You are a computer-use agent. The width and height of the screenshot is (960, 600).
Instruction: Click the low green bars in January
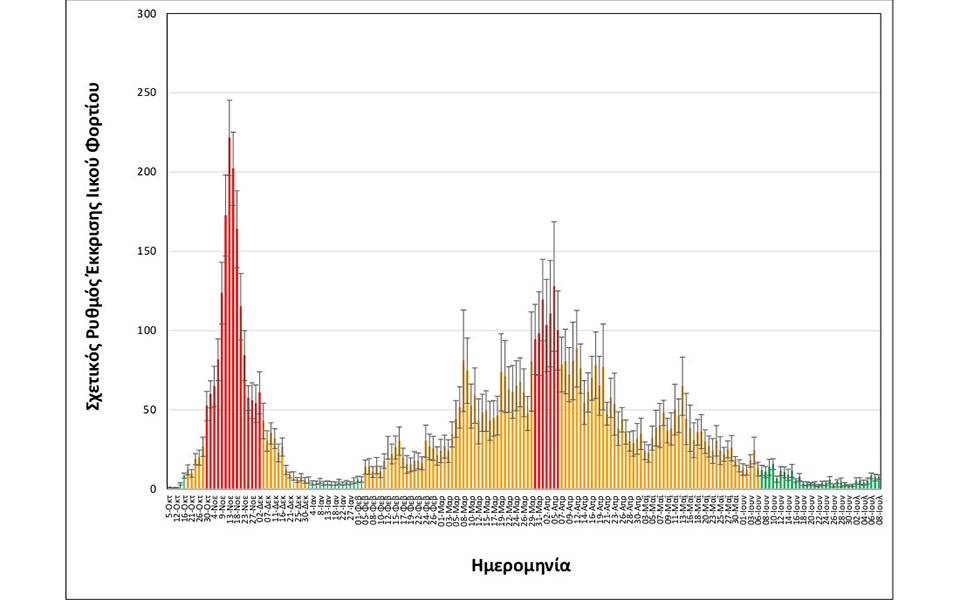pos(330,486)
